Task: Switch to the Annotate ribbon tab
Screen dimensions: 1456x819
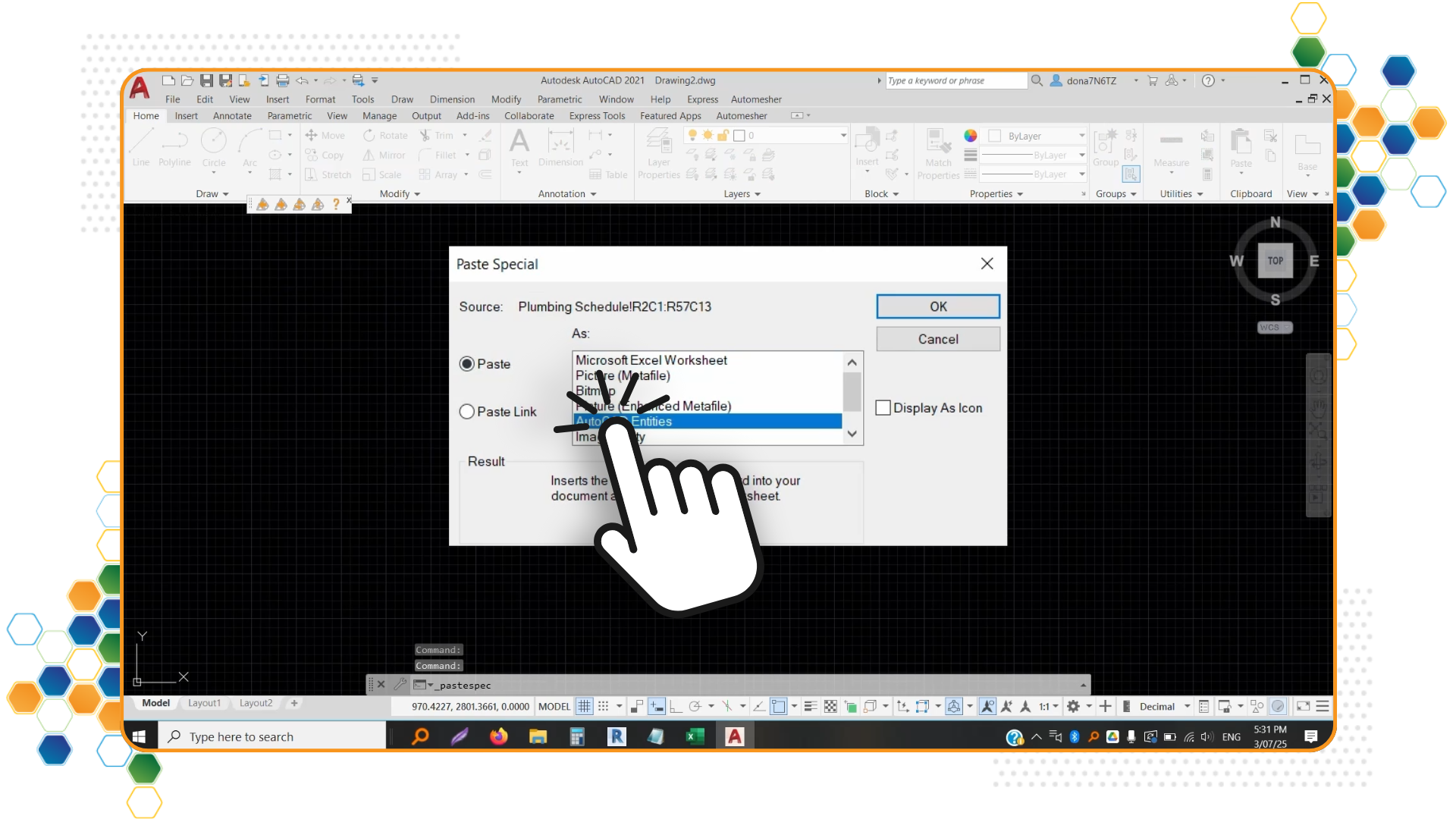Action: tap(232, 116)
